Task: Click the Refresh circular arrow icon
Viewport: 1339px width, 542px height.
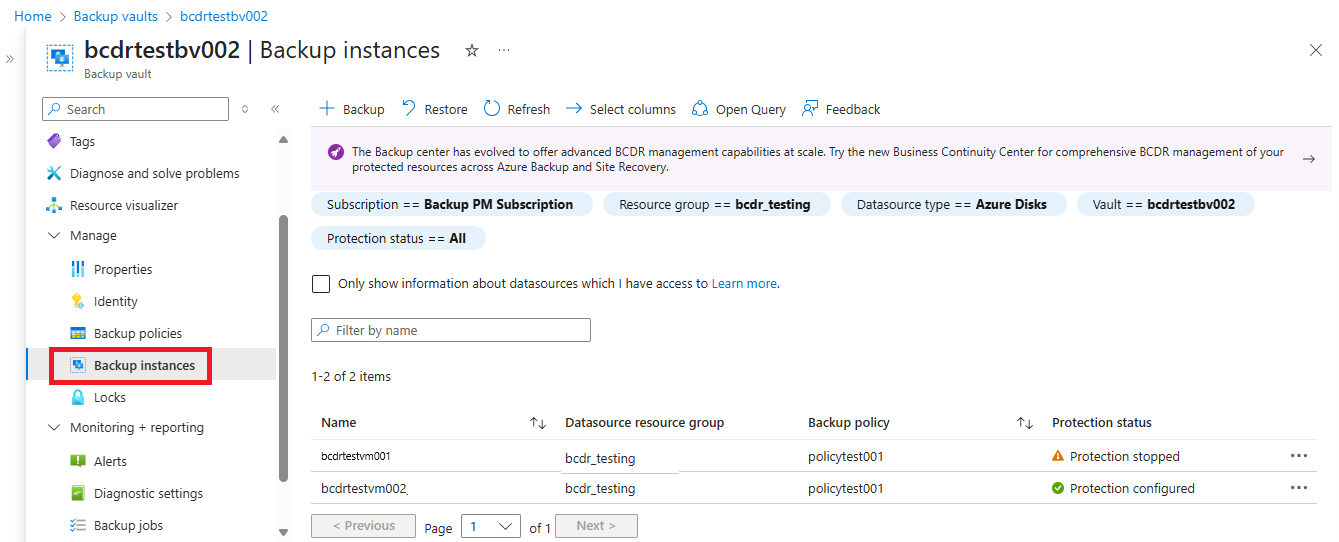Action: pyautogui.click(x=491, y=108)
